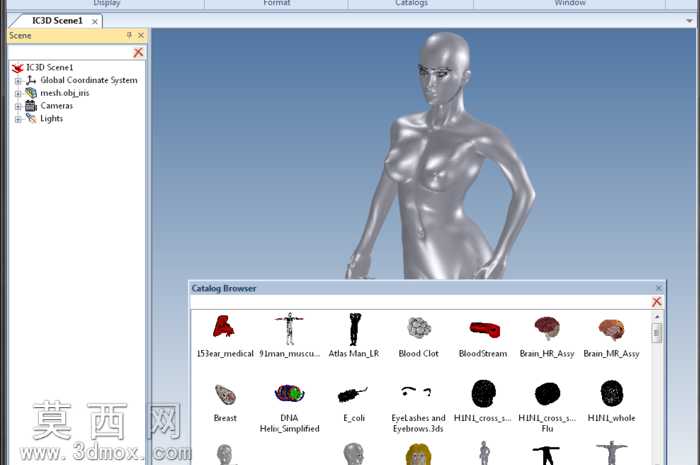Select mesh.obj_iris in the scene tree

click(x=65, y=93)
